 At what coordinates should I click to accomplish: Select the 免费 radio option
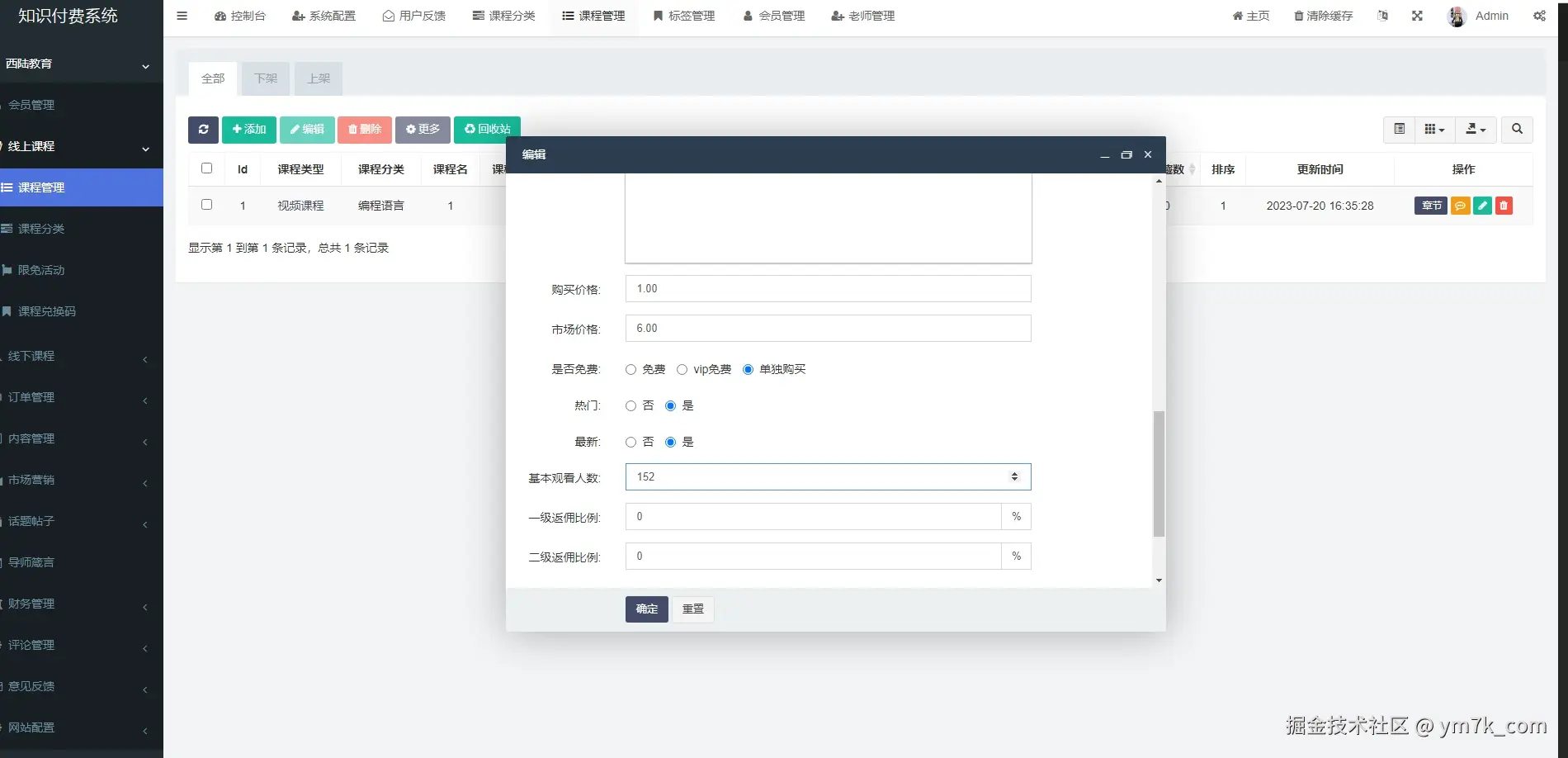coord(631,370)
